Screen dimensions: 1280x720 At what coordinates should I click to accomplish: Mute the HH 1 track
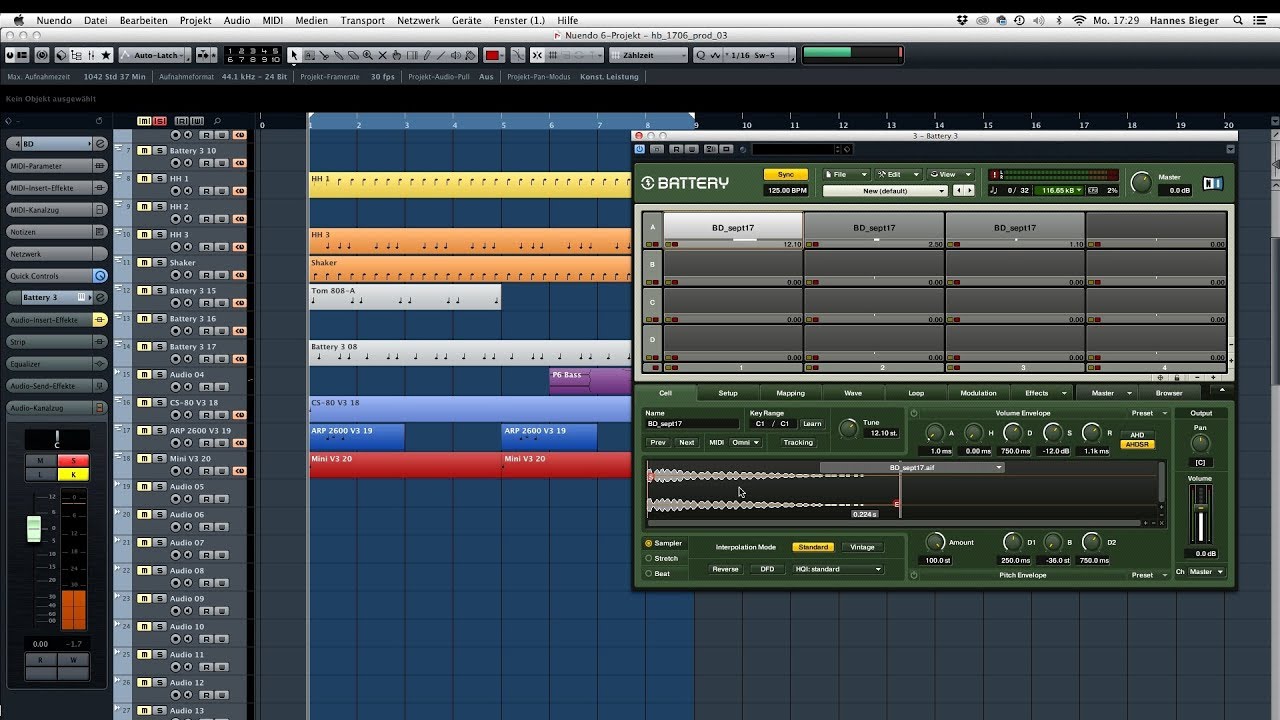(x=143, y=179)
